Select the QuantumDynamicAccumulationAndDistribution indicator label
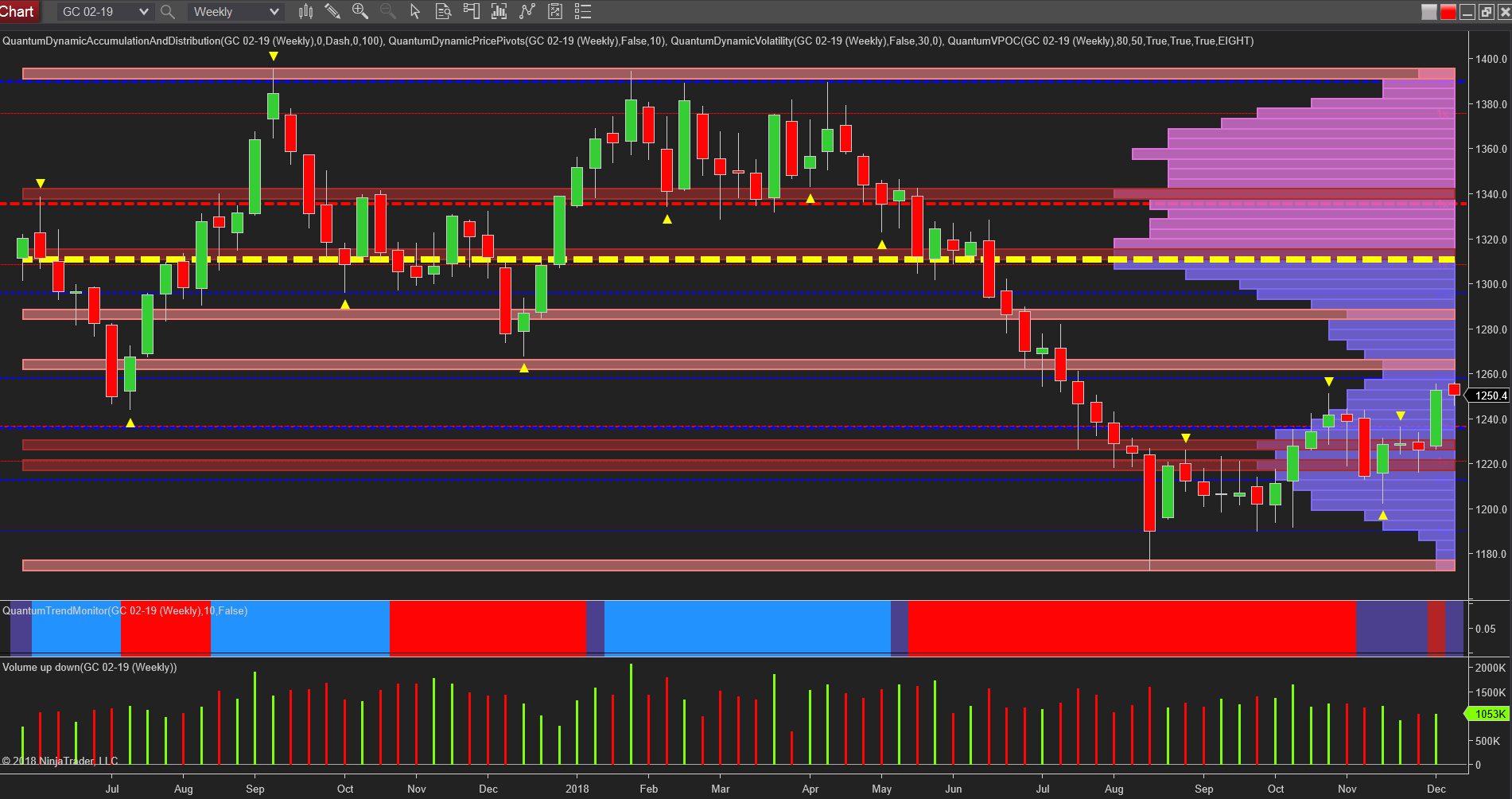1512x799 pixels. pos(193,41)
